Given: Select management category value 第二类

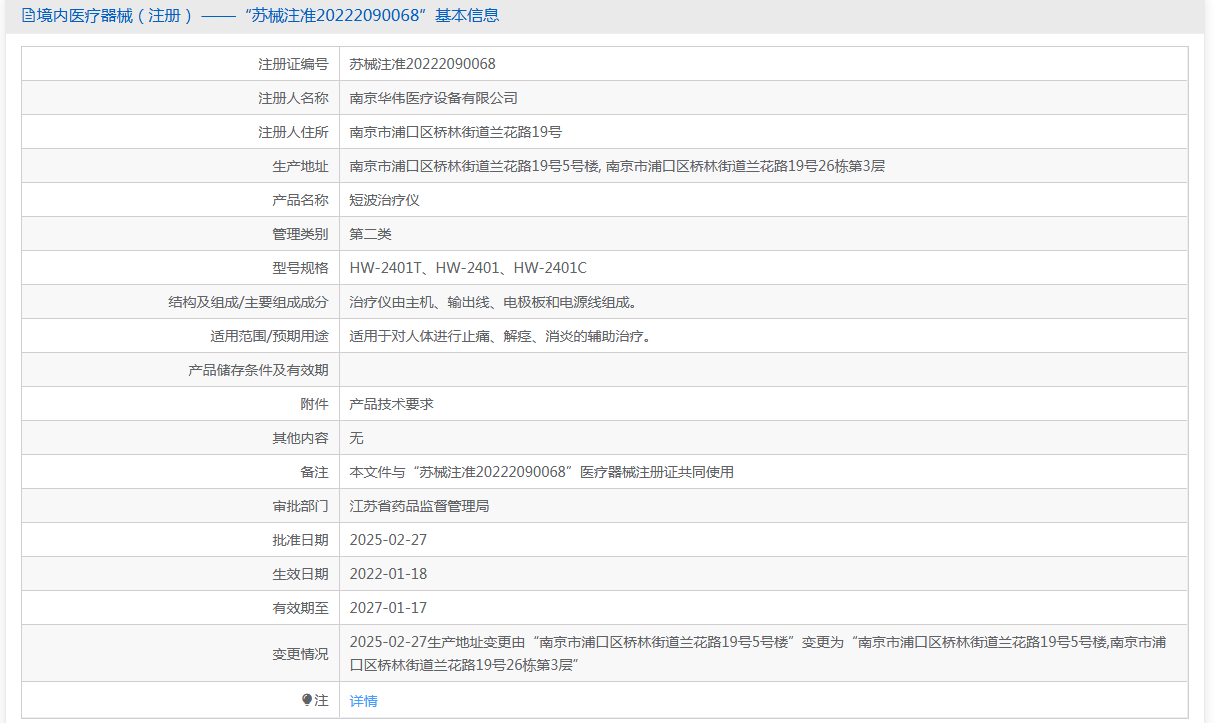Looking at the screenshot, I should (x=371, y=234).
